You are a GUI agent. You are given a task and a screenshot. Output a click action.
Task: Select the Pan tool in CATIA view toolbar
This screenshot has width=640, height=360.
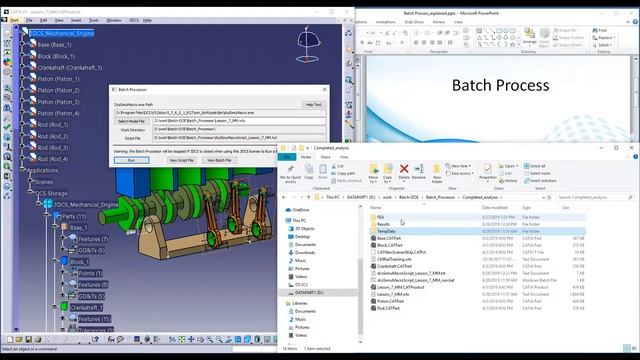191,339
